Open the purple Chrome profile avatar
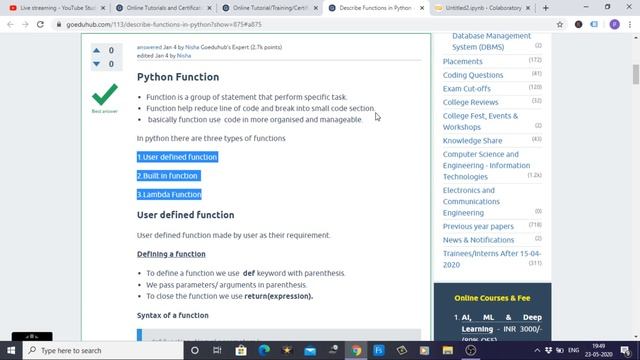This screenshot has width=640, height=360. (x=614, y=24)
